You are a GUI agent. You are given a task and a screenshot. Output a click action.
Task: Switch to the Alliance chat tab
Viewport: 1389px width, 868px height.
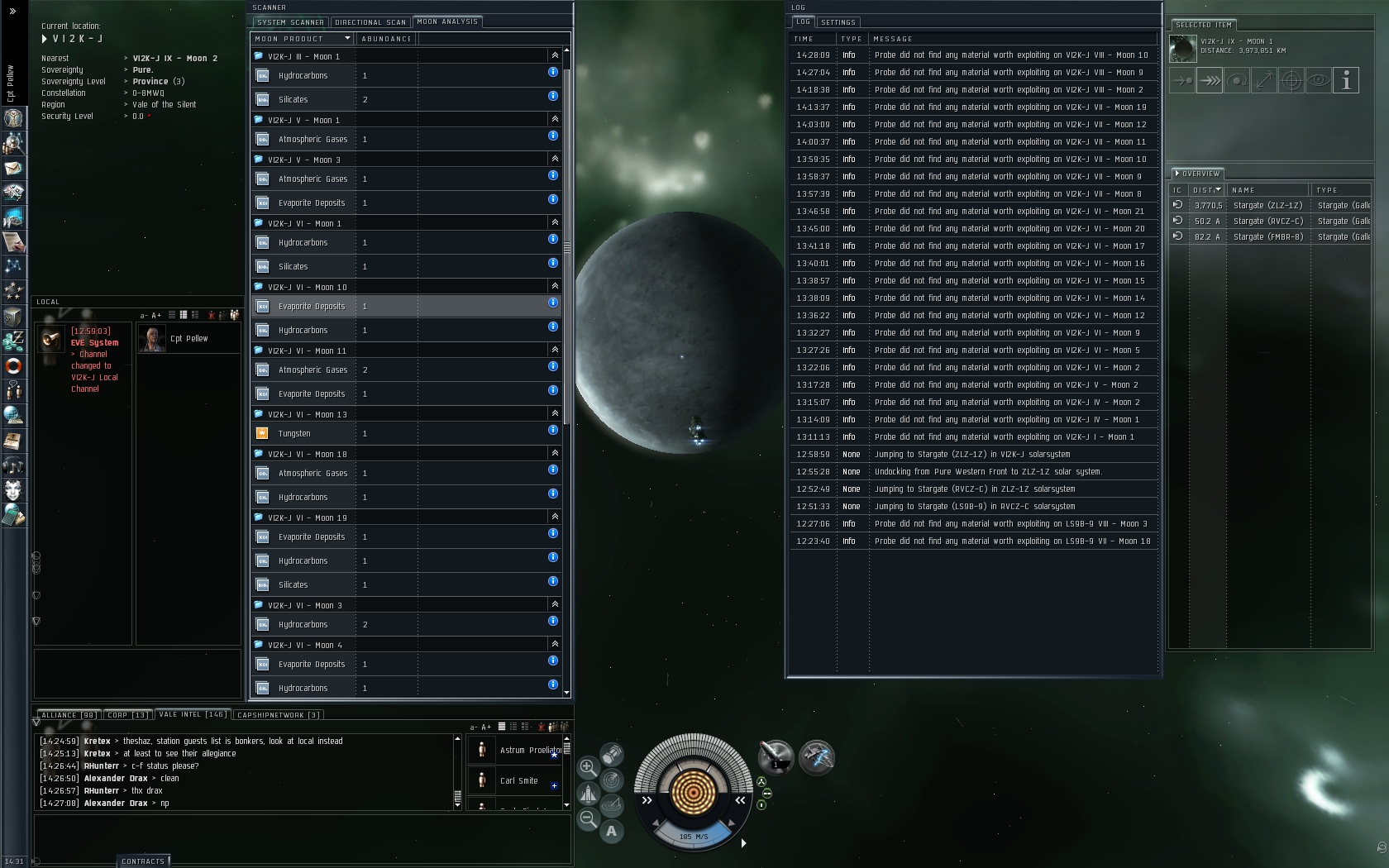(x=69, y=715)
